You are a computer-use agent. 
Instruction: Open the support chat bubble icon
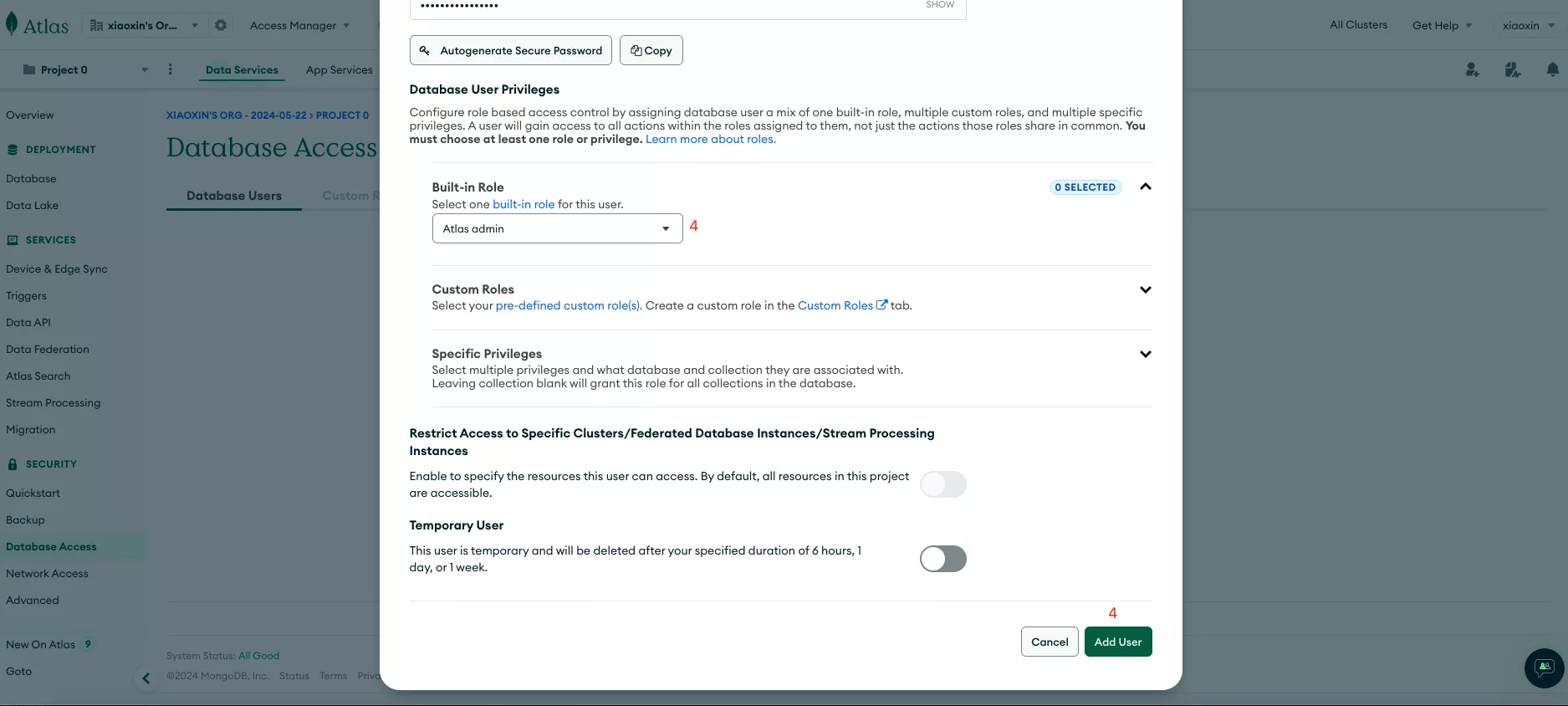(x=1545, y=668)
